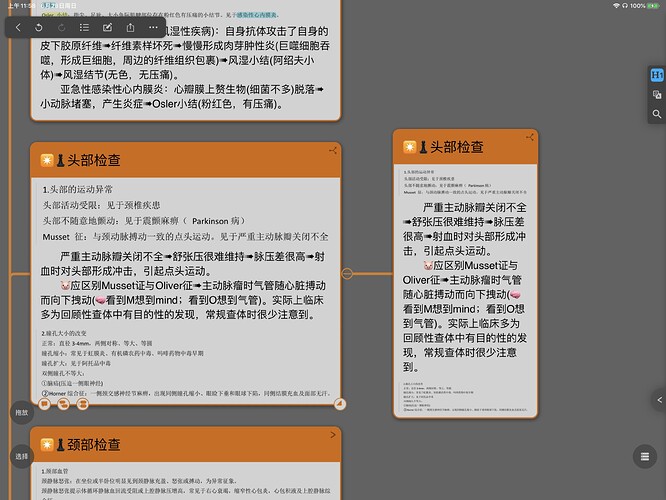Open the share/export icon
This screenshot has width=666, height=500.
(130, 28)
